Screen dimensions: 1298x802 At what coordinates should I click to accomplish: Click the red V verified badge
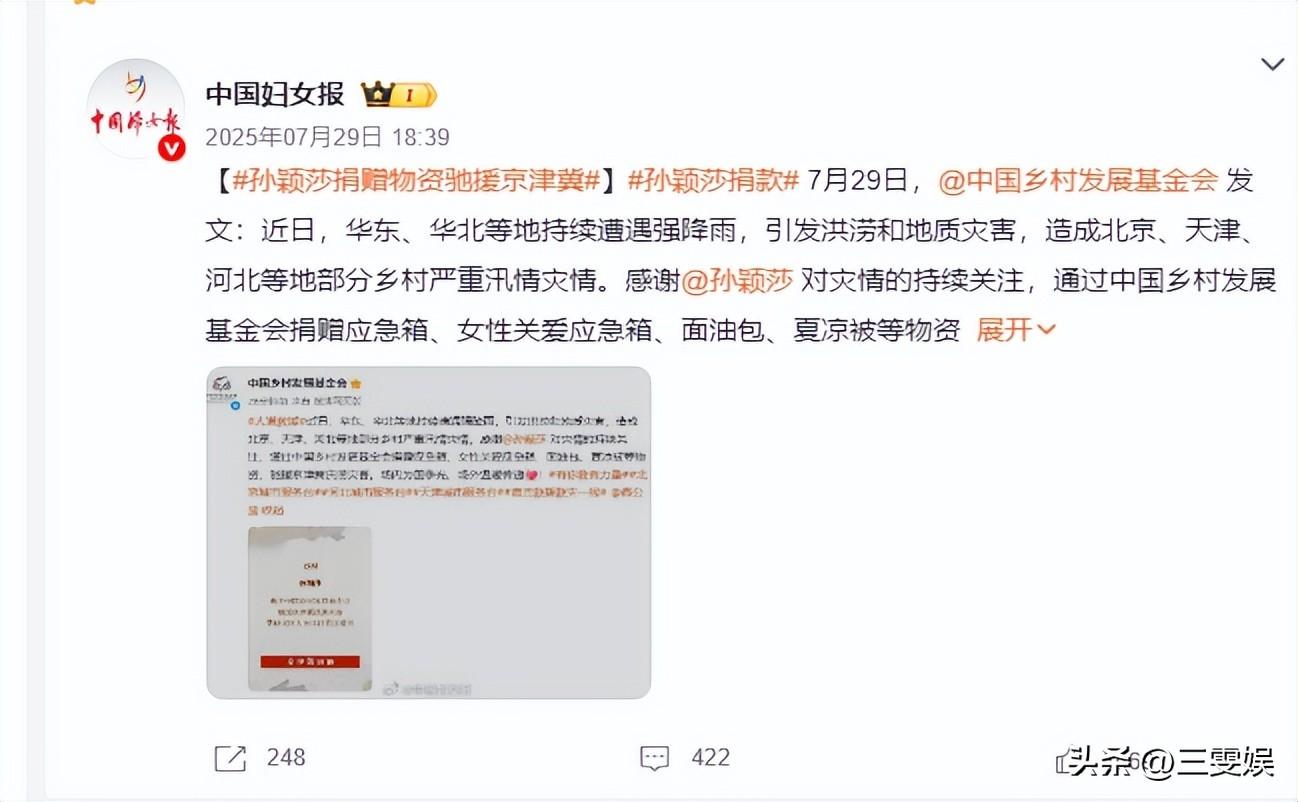tap(172, 147)
